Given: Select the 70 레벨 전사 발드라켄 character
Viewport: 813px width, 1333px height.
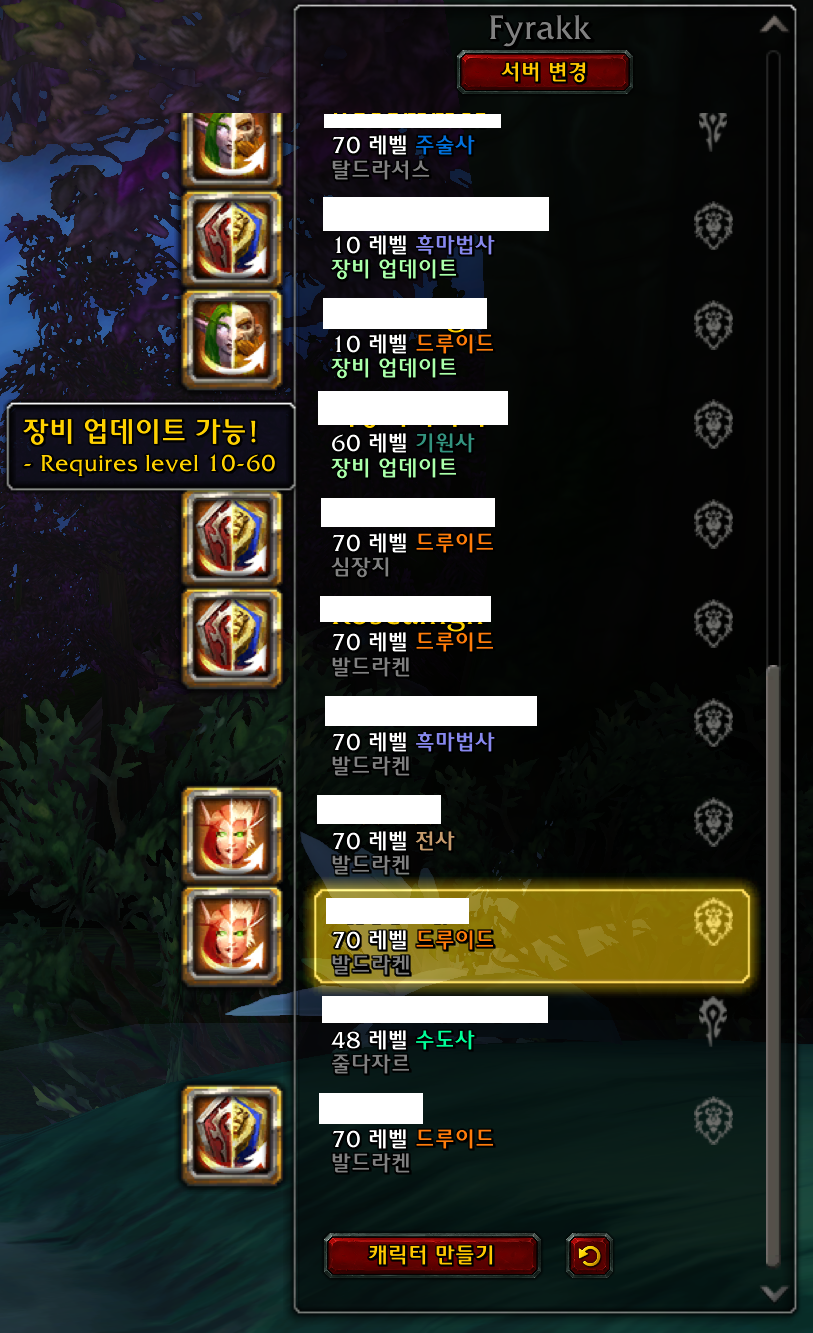Looking at the screenshot, I should pyautogui.click(x=533, y=836).
